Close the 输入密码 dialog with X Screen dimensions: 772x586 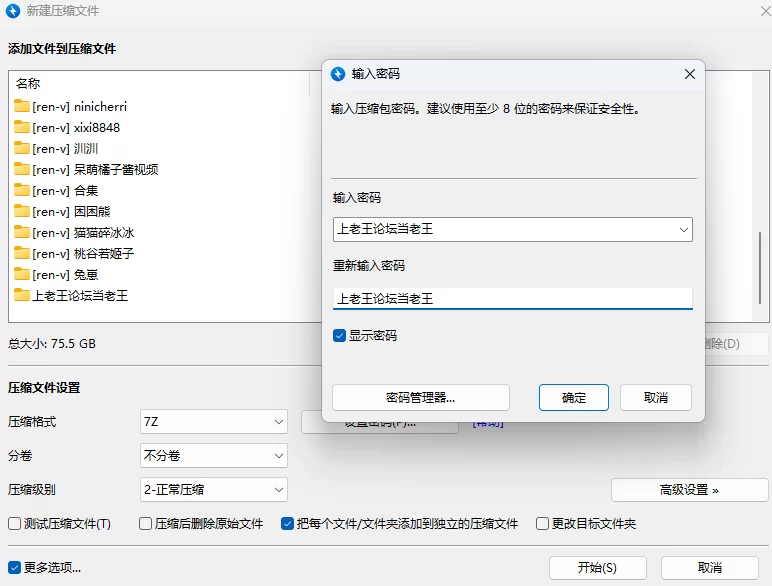(690, 74)
